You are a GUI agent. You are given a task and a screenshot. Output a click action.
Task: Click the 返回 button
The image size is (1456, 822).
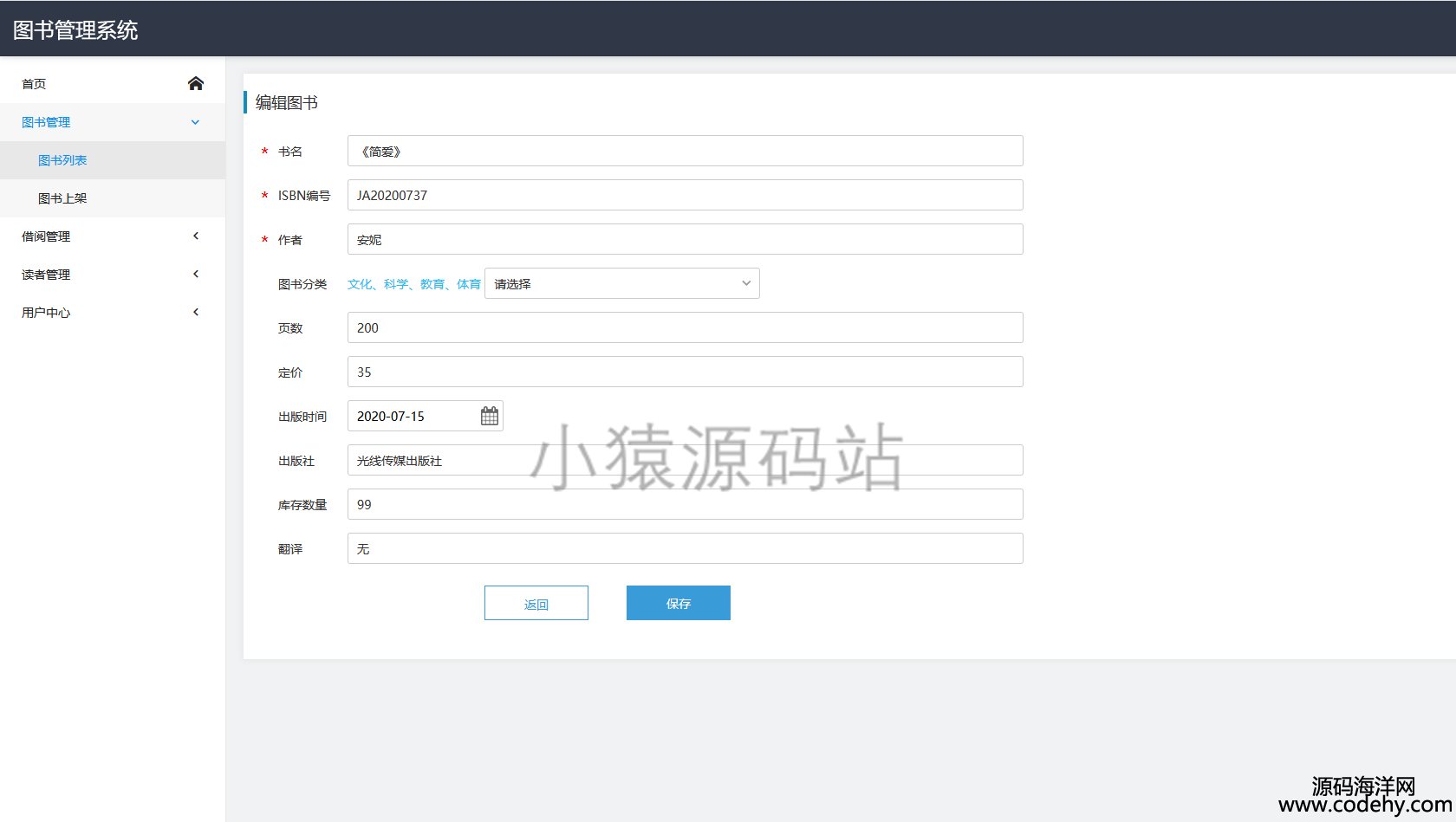coord(536,604)
